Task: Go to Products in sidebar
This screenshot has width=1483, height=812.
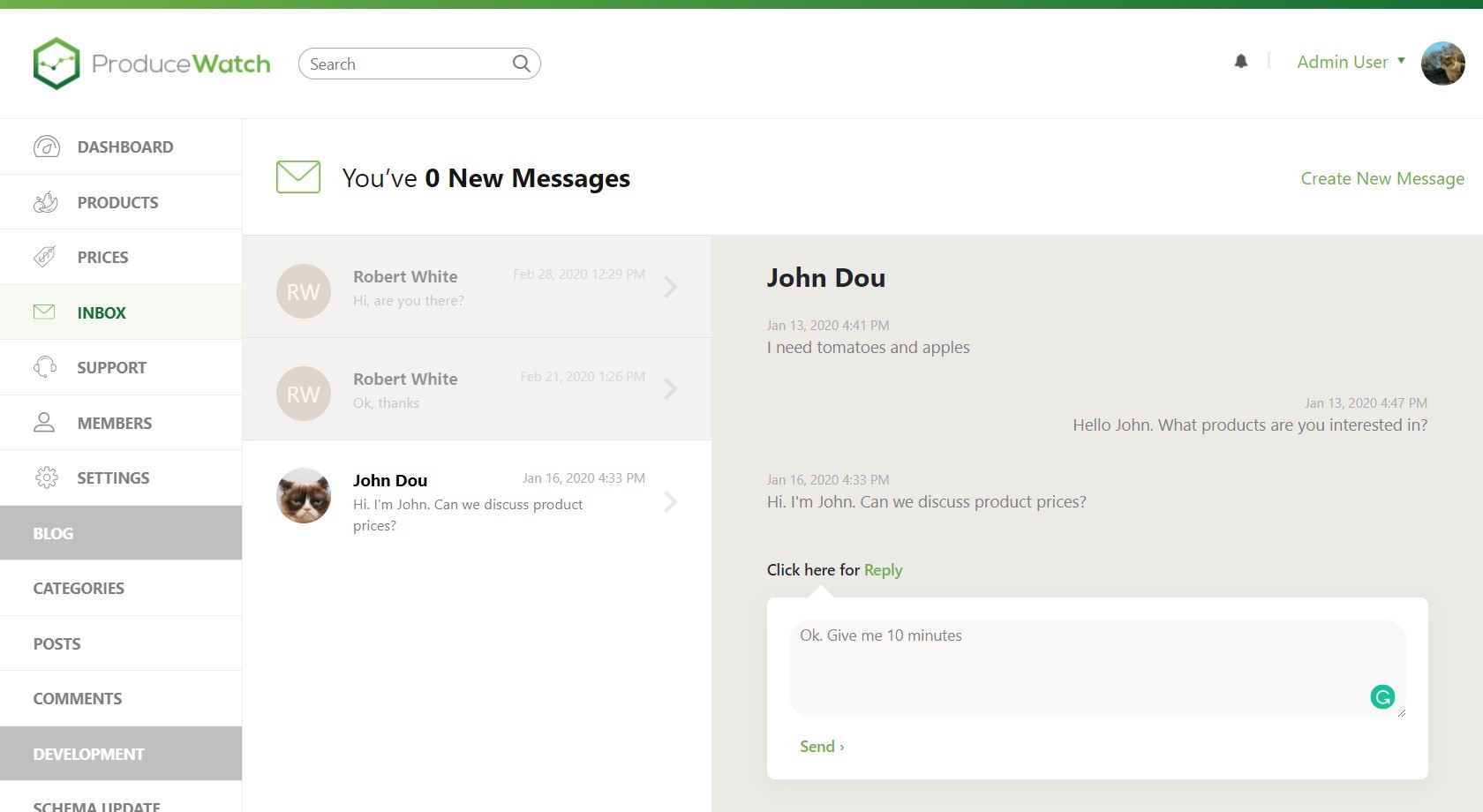Action: (x=117, y=203)
